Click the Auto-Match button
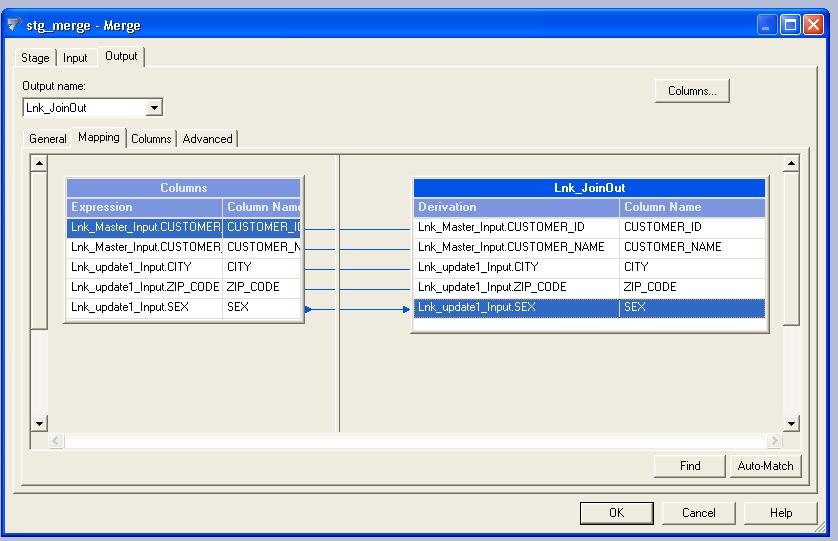 765,466
